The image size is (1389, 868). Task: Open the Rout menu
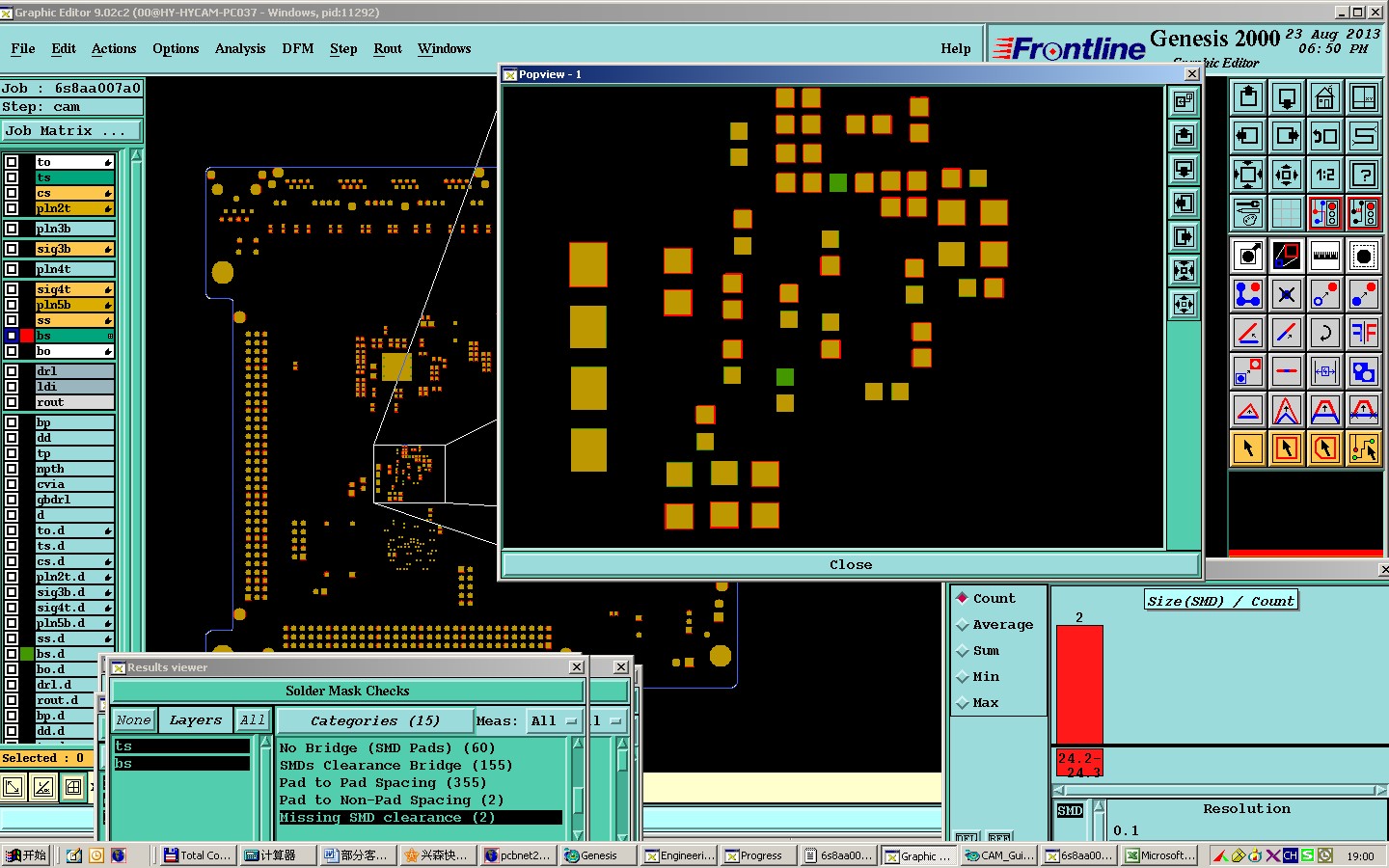[x=388, y=49]
